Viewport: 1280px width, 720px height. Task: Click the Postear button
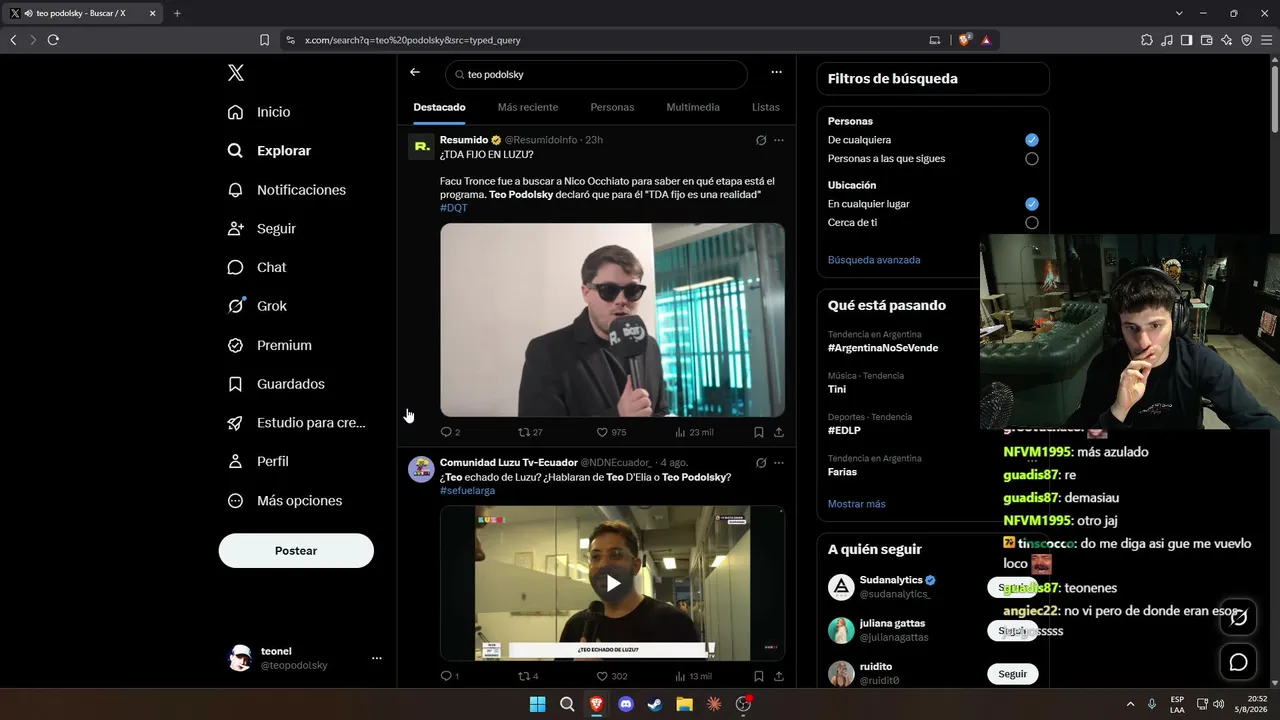(x=296, y=551)
